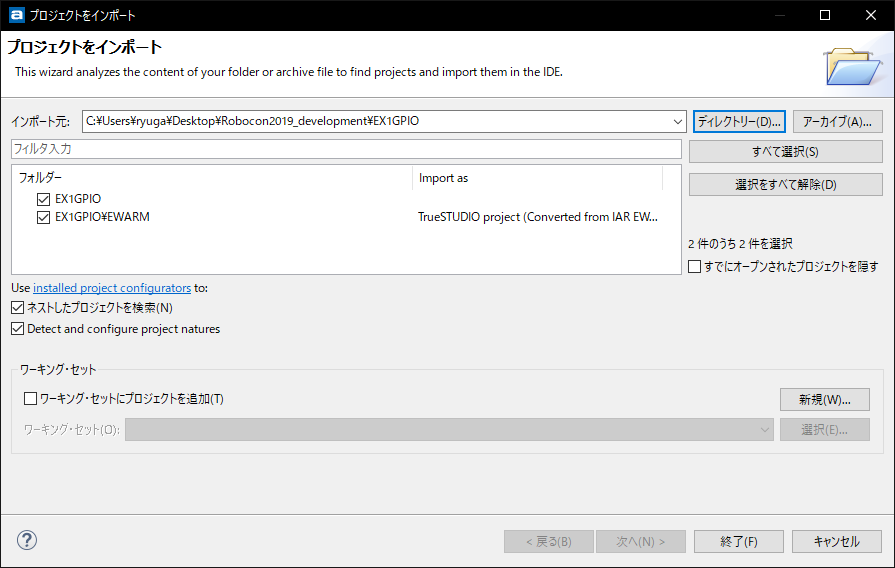The height and width of the screenshot is (568, 895).
Task: Click TrueSTUDIO project import type cell
Action: point(538,217)
